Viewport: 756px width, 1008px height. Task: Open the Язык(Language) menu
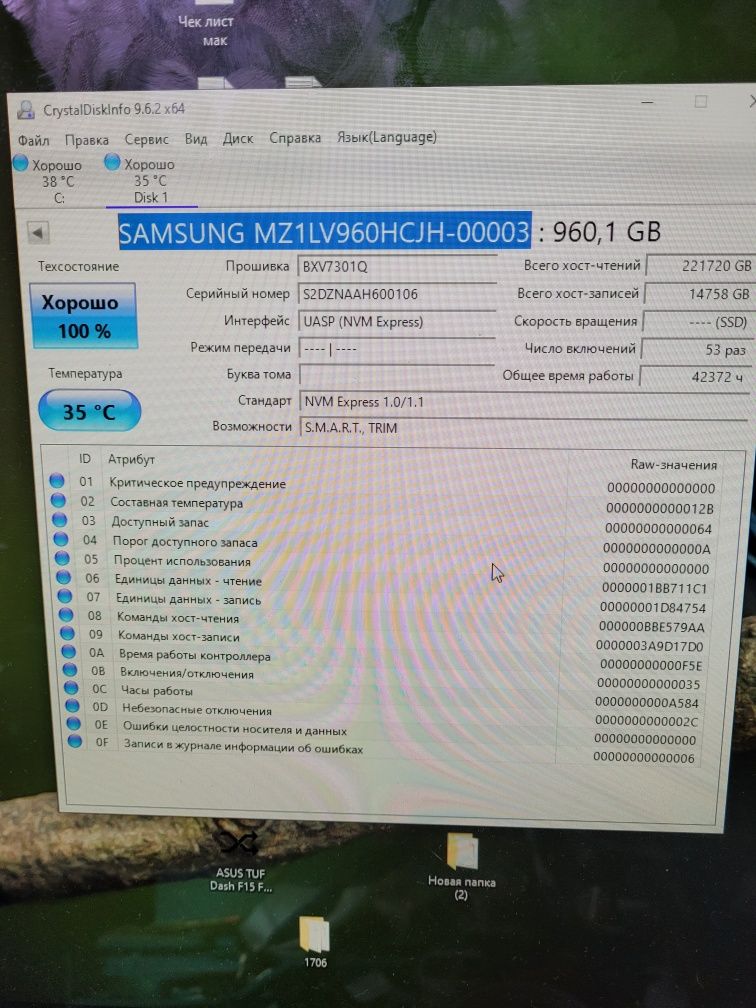point(387,137)
